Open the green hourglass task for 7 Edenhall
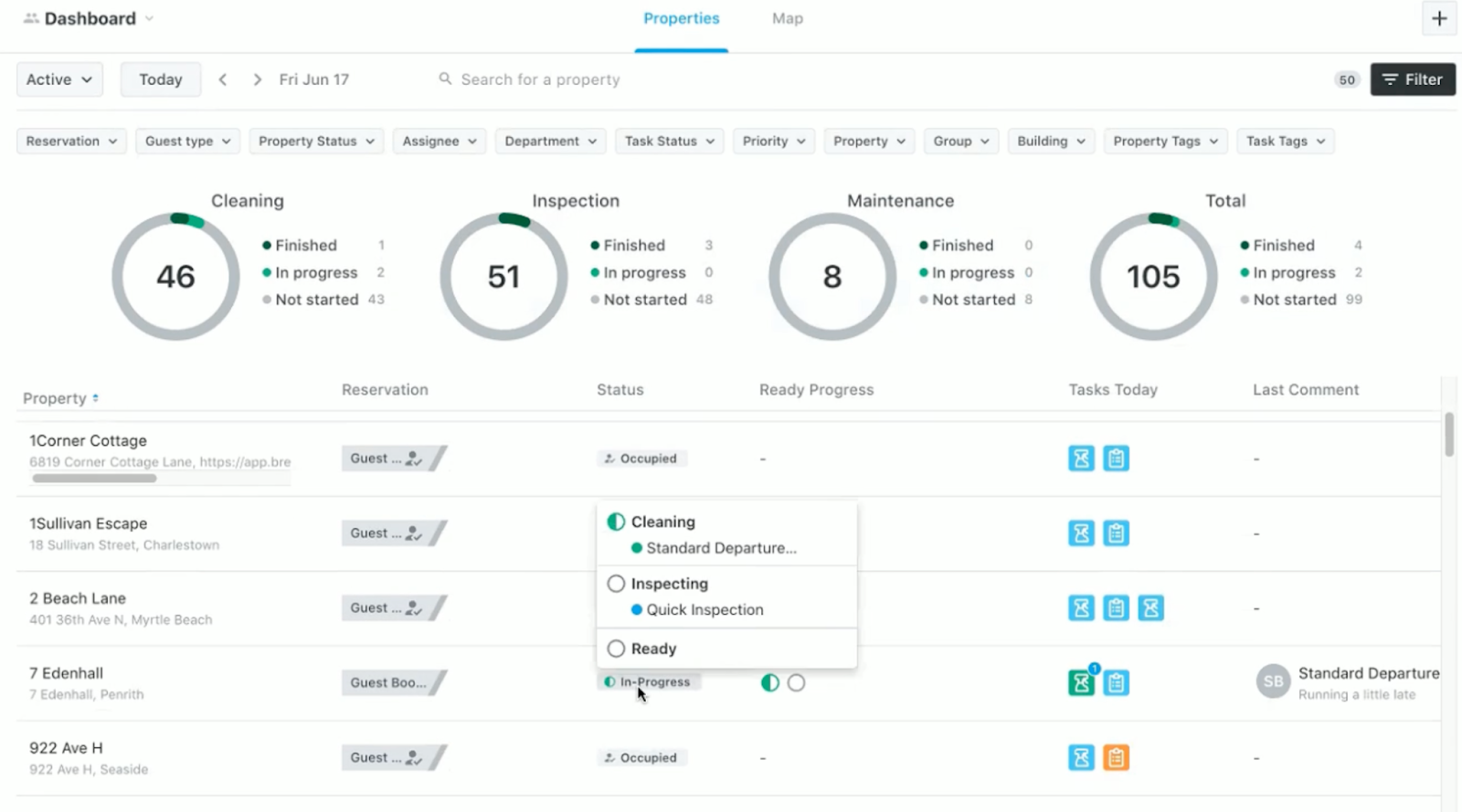The width and height of the screenshot is (1462, 812). tap(1081, 682)
